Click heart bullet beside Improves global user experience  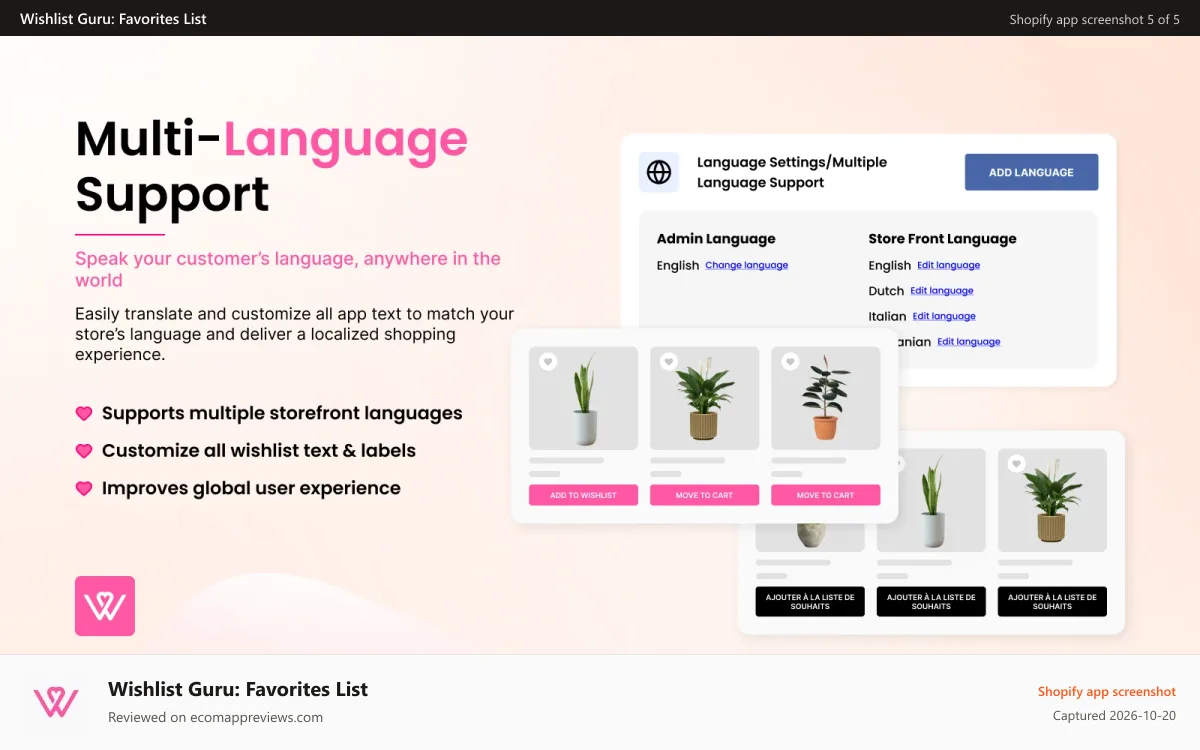pos(84,489)
